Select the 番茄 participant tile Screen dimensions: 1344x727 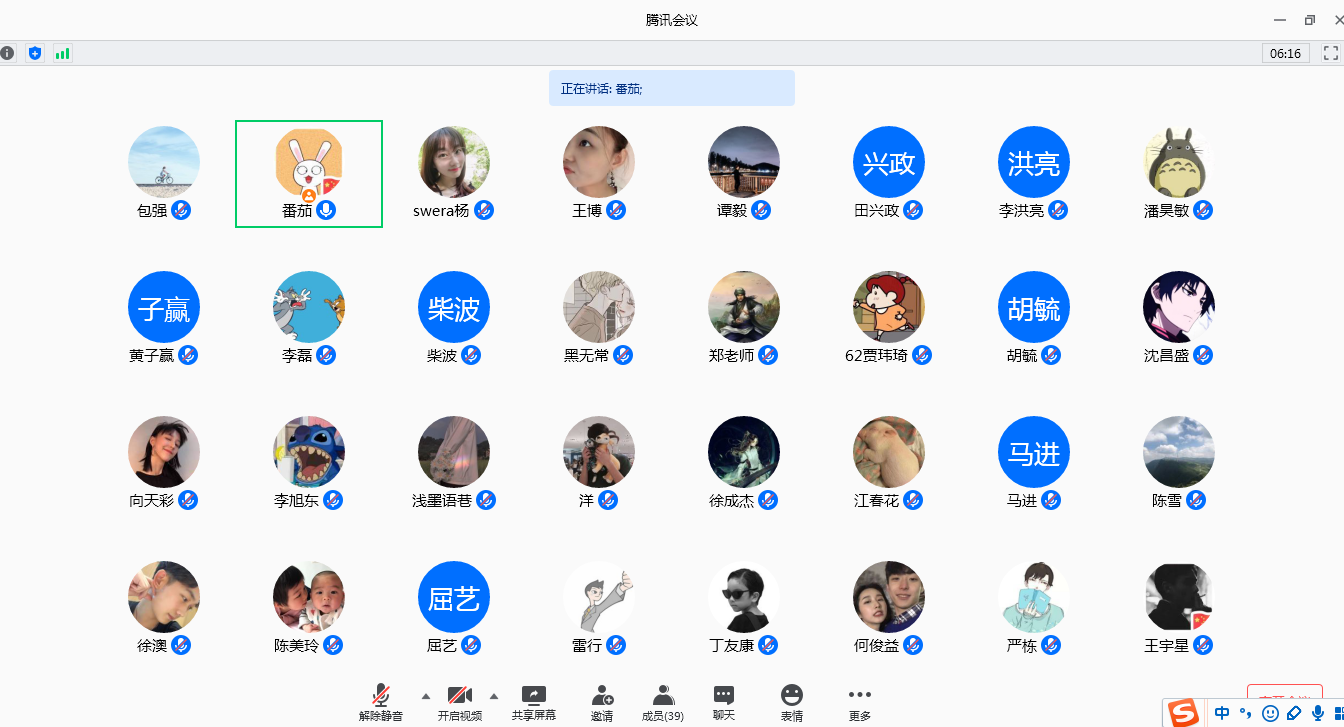[309, 174]
